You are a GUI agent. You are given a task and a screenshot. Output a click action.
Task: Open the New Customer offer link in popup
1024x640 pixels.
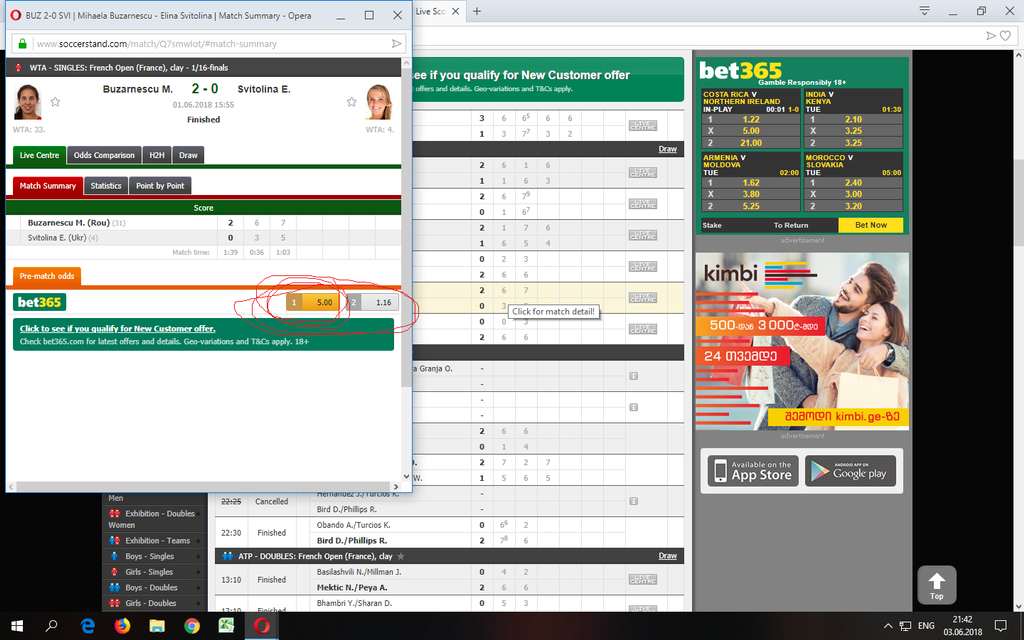[118, 328]
